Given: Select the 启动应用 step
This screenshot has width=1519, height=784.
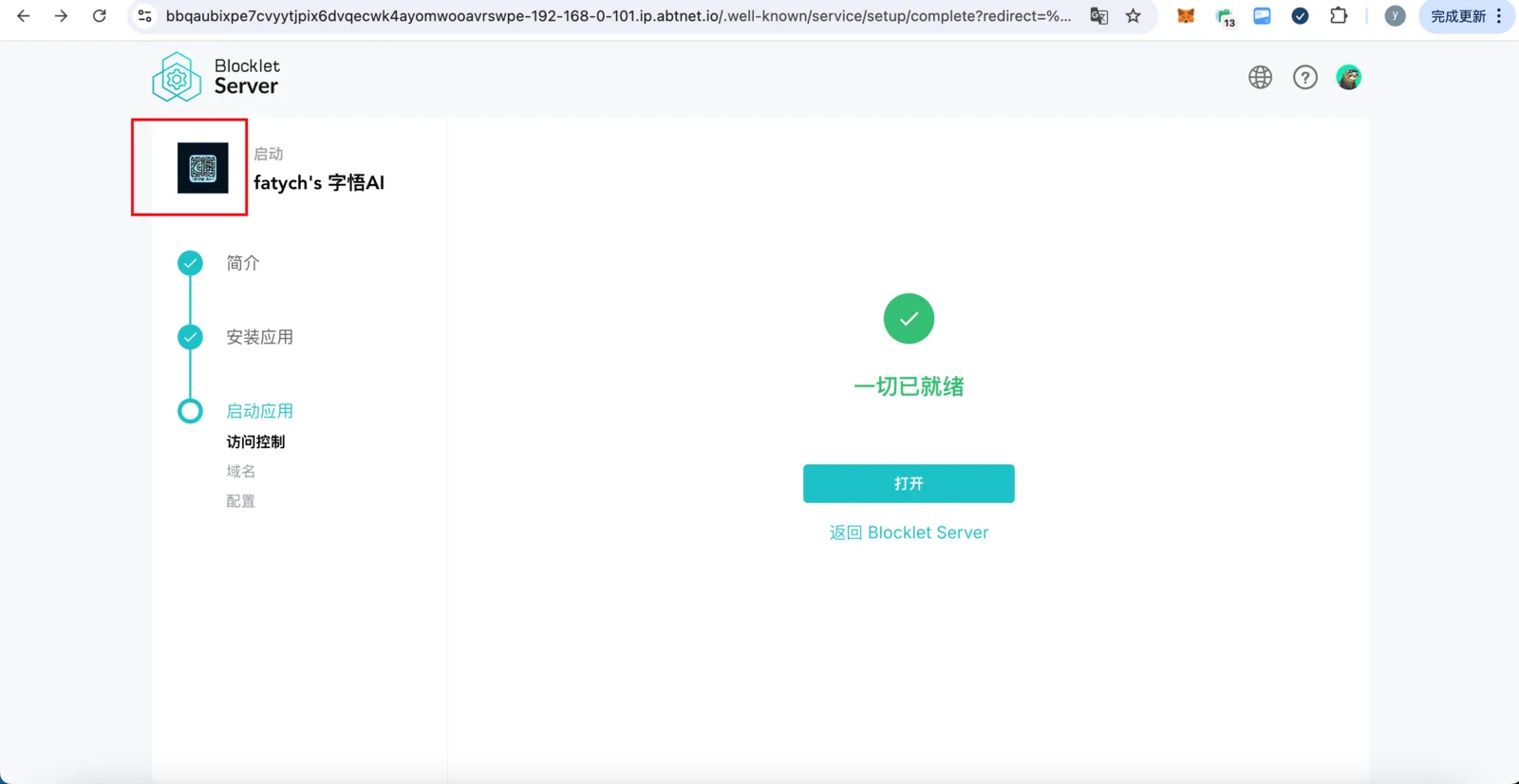Looking at the screenshot, I should (259, 411).
